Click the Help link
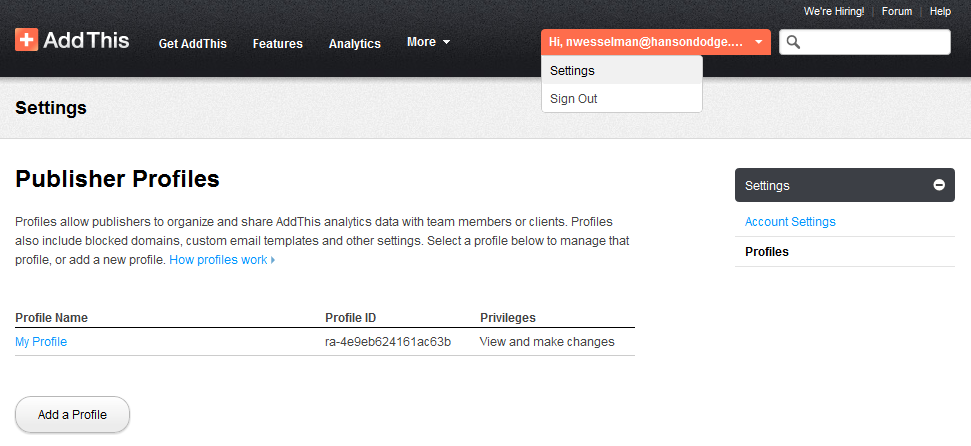 (940, 11)
